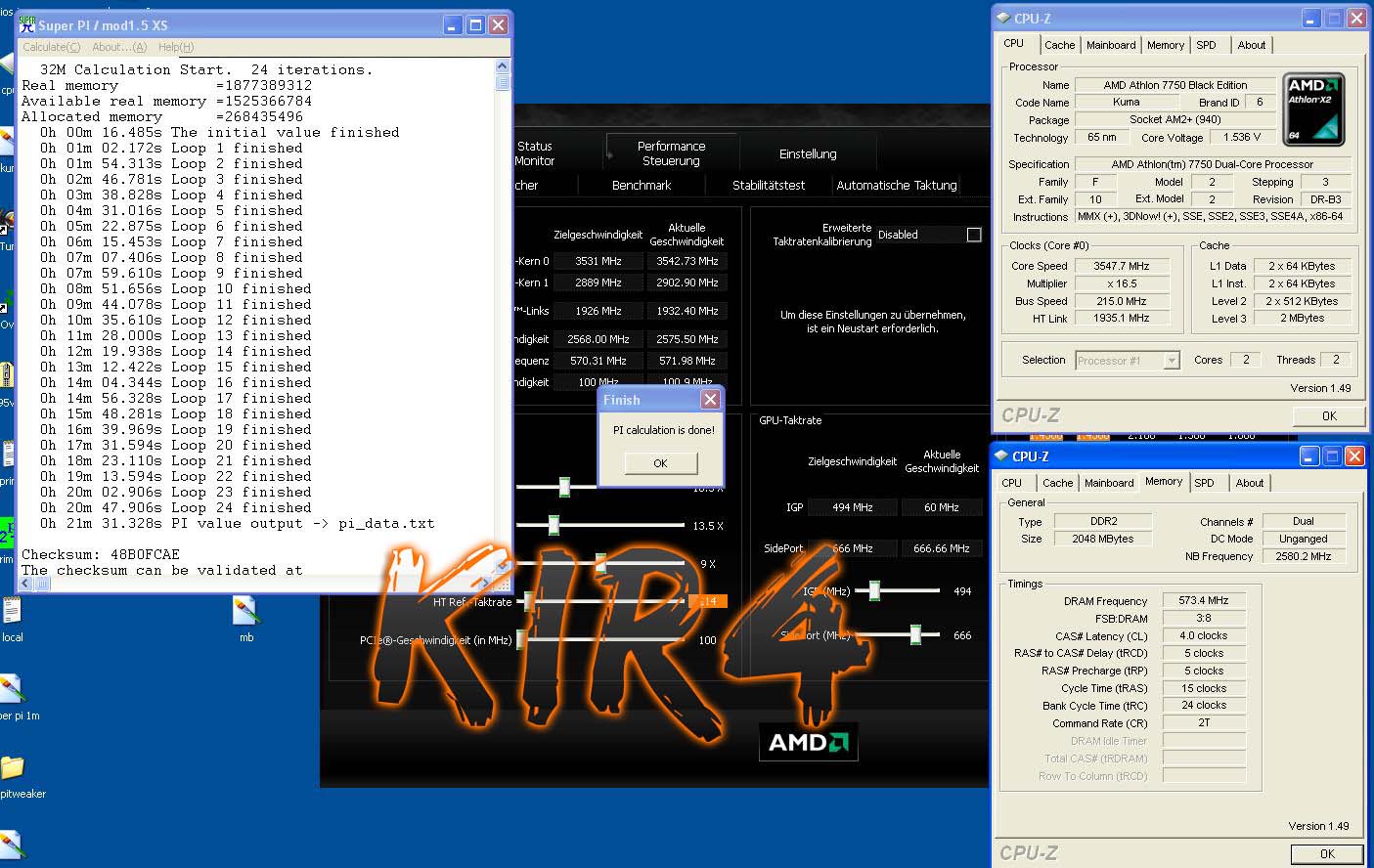Open the Processor #1 selection dropdown
The image size is (1374, 868).
1172,361
